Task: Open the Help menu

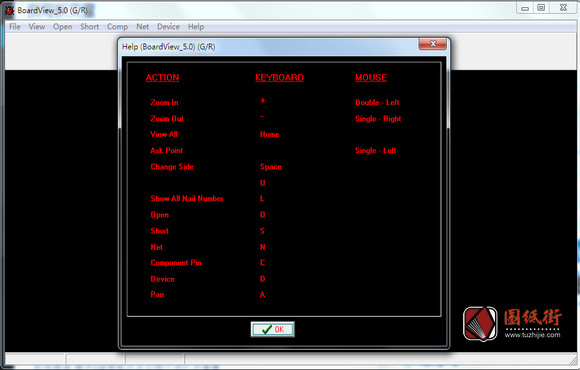Action: click(196, 27)
